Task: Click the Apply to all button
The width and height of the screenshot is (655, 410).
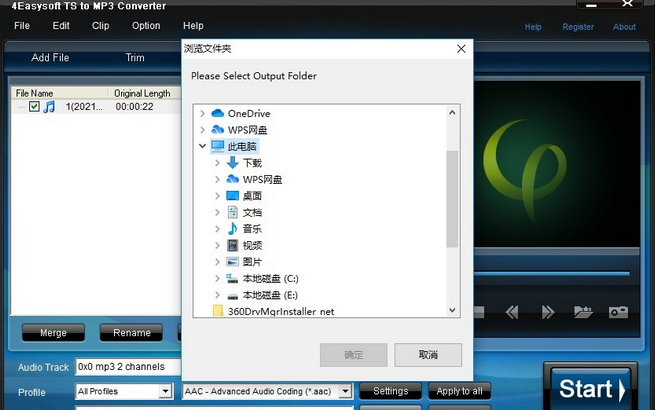Action: pos(459,391)
